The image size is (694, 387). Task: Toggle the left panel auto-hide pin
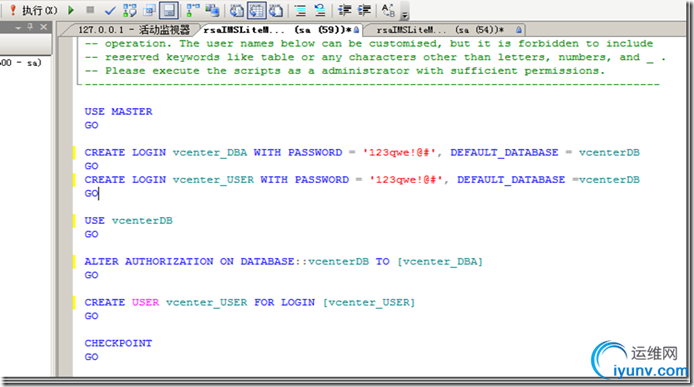(x=31, y=27)
